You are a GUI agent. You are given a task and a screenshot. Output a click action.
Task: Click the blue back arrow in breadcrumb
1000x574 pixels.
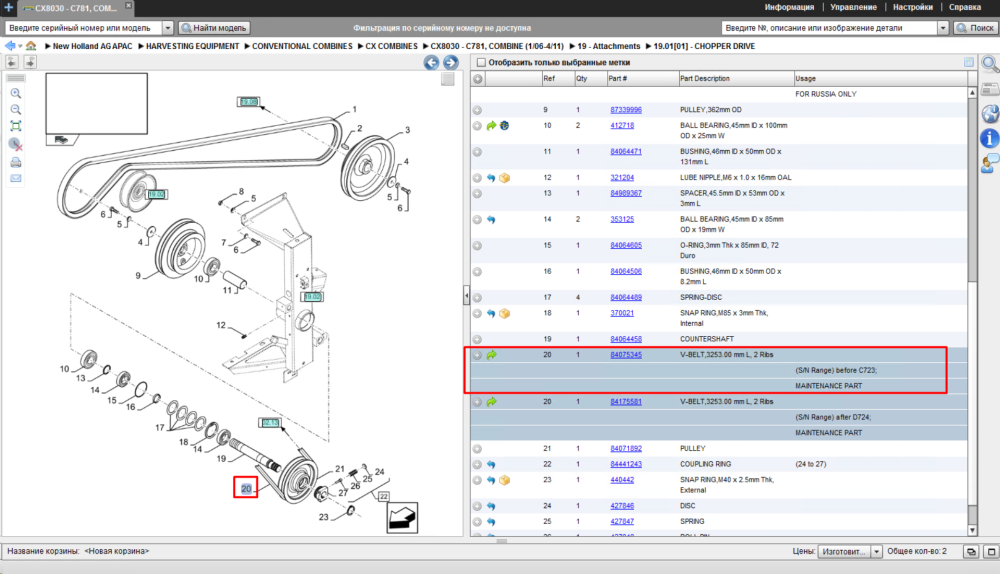click(10, 46)
